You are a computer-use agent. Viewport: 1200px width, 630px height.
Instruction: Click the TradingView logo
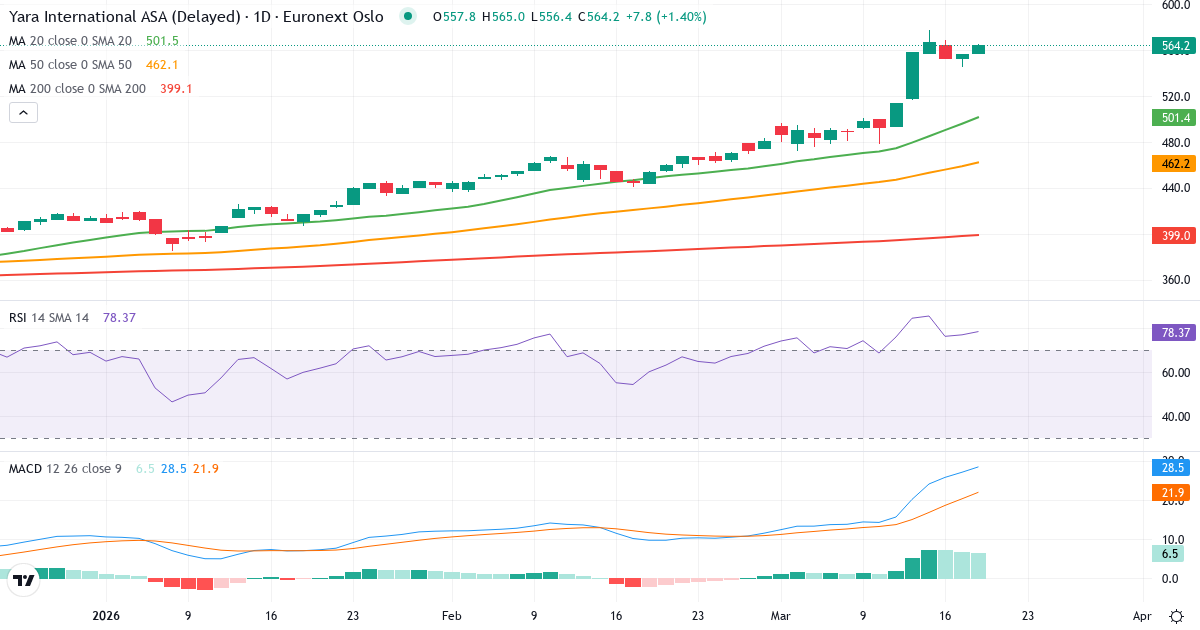[24, 579]
